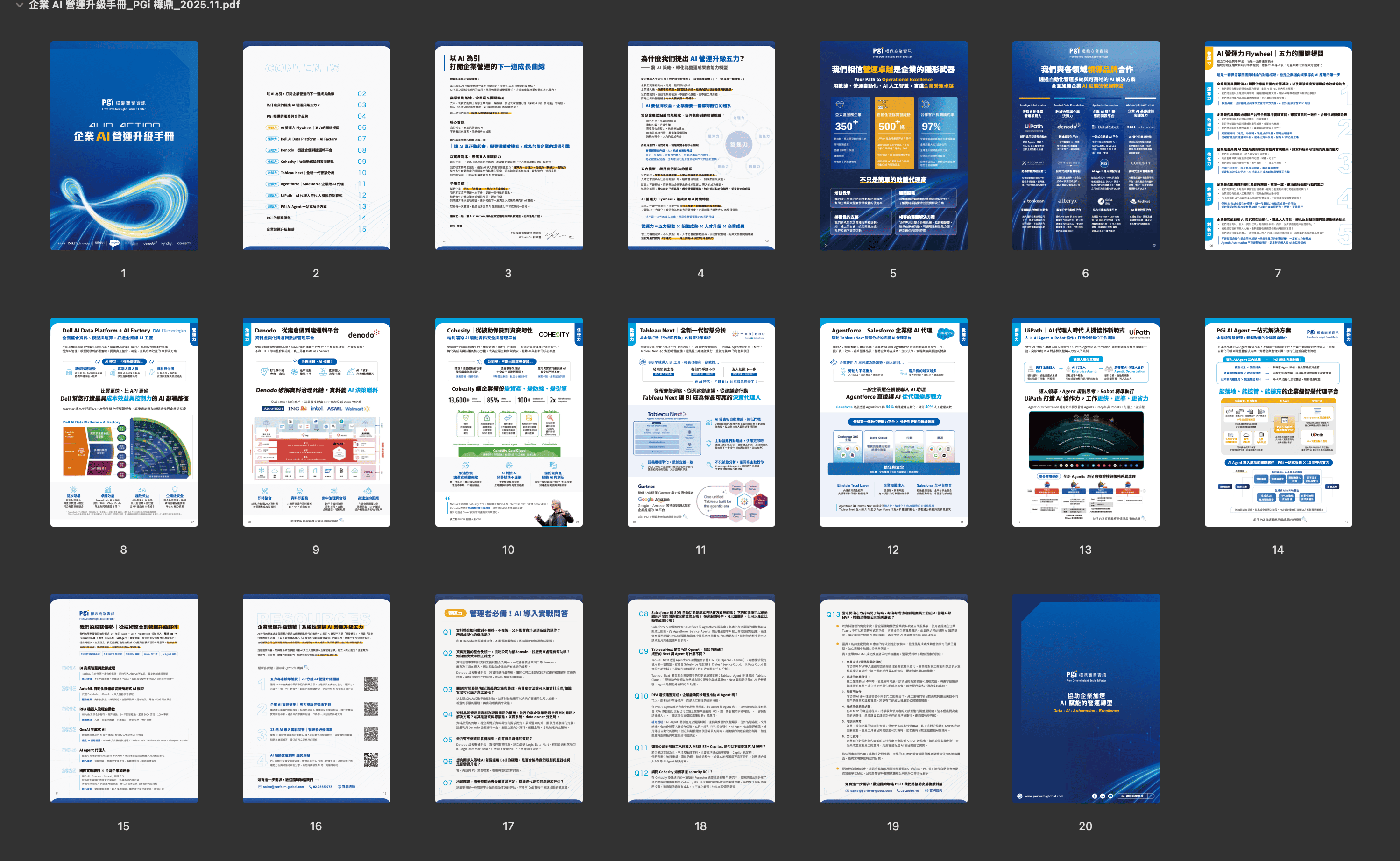Open the dark blue back cover thumbnail
Image resolution: width=1400 pixels, height=861 pixels.
[1085, 698]
